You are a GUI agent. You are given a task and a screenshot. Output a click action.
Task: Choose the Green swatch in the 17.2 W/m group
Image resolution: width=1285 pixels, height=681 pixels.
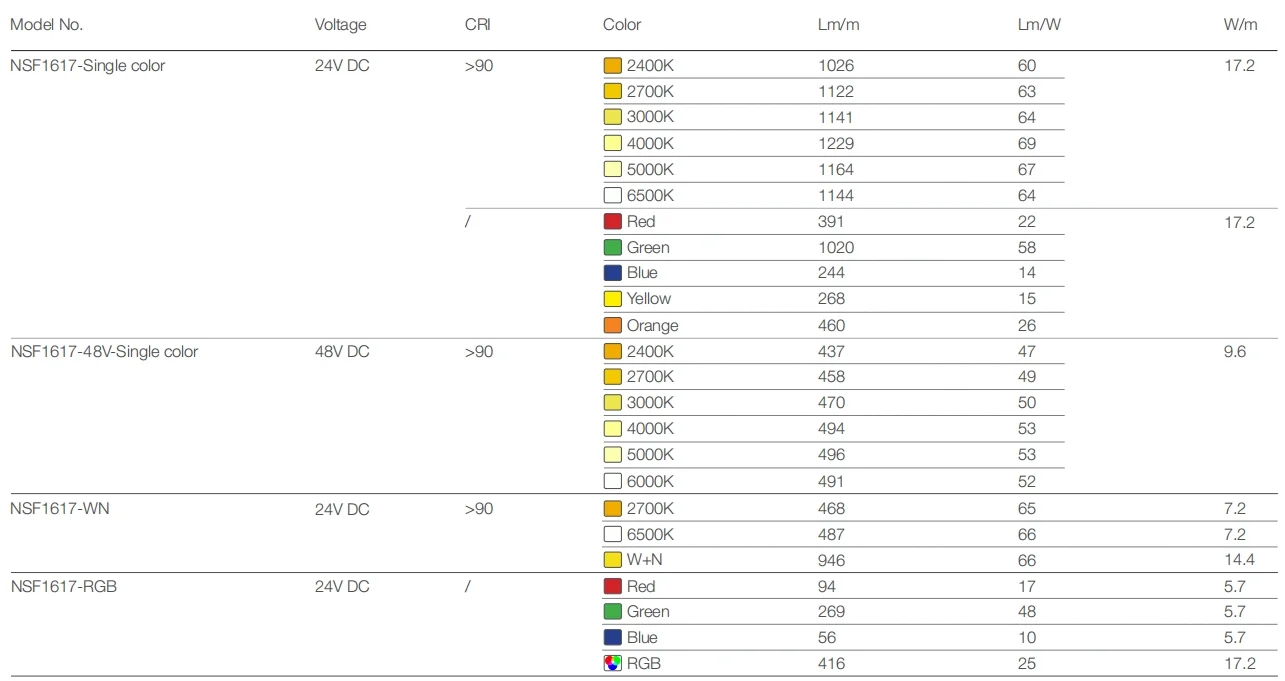pyautogui.click(x=612, y=247)
